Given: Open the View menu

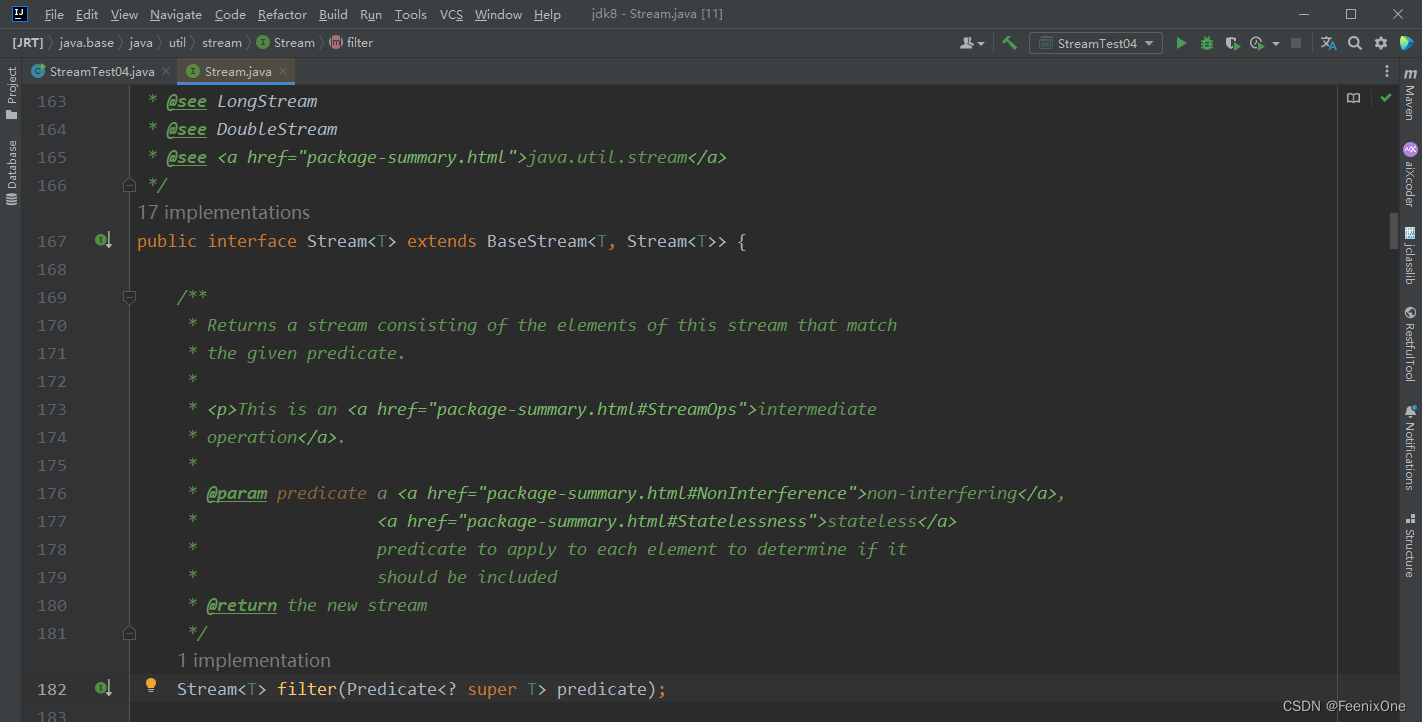Looking at the screenshot, I should 124,15.
